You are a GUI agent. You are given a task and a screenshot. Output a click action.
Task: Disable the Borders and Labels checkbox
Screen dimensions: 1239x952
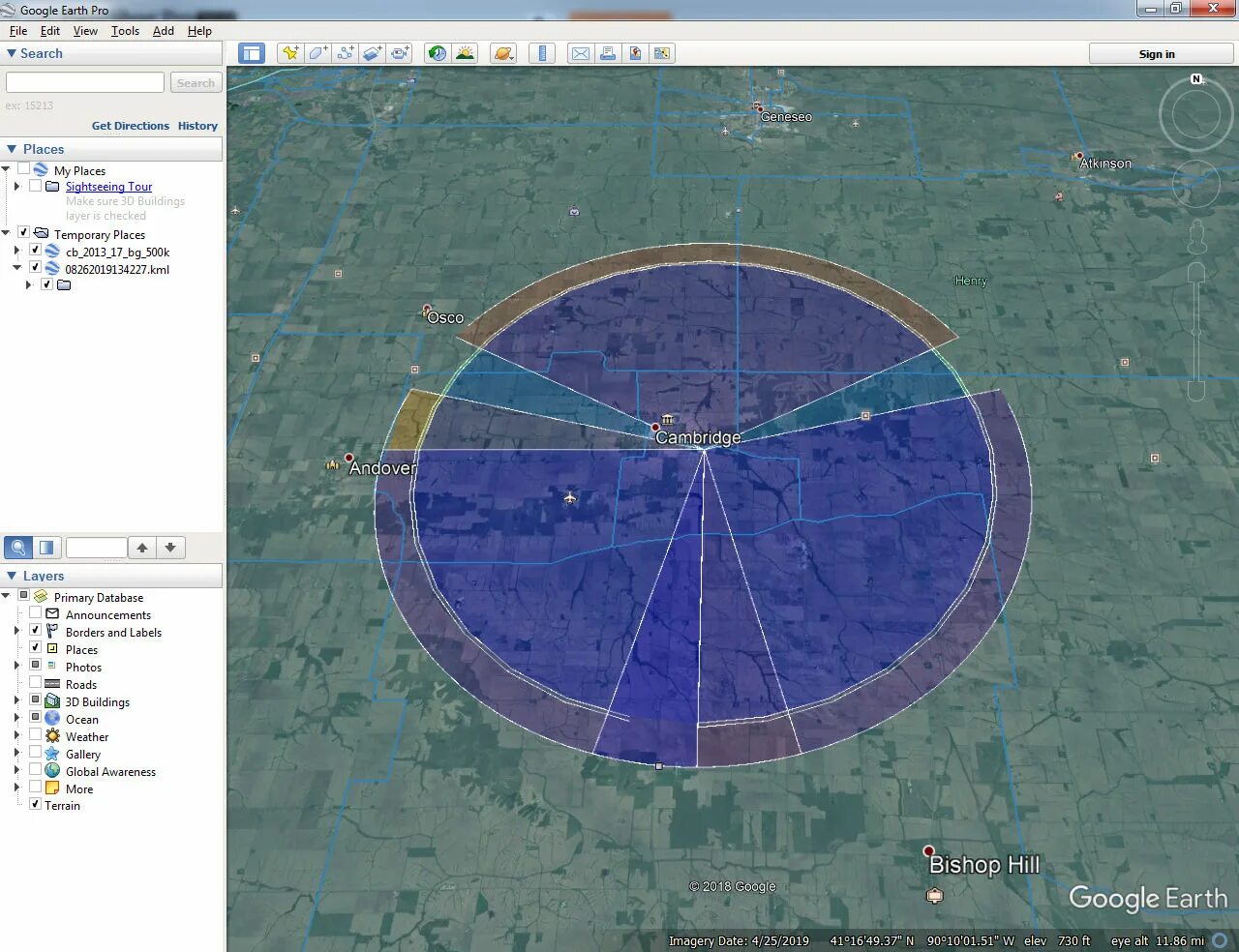point(35,631)
